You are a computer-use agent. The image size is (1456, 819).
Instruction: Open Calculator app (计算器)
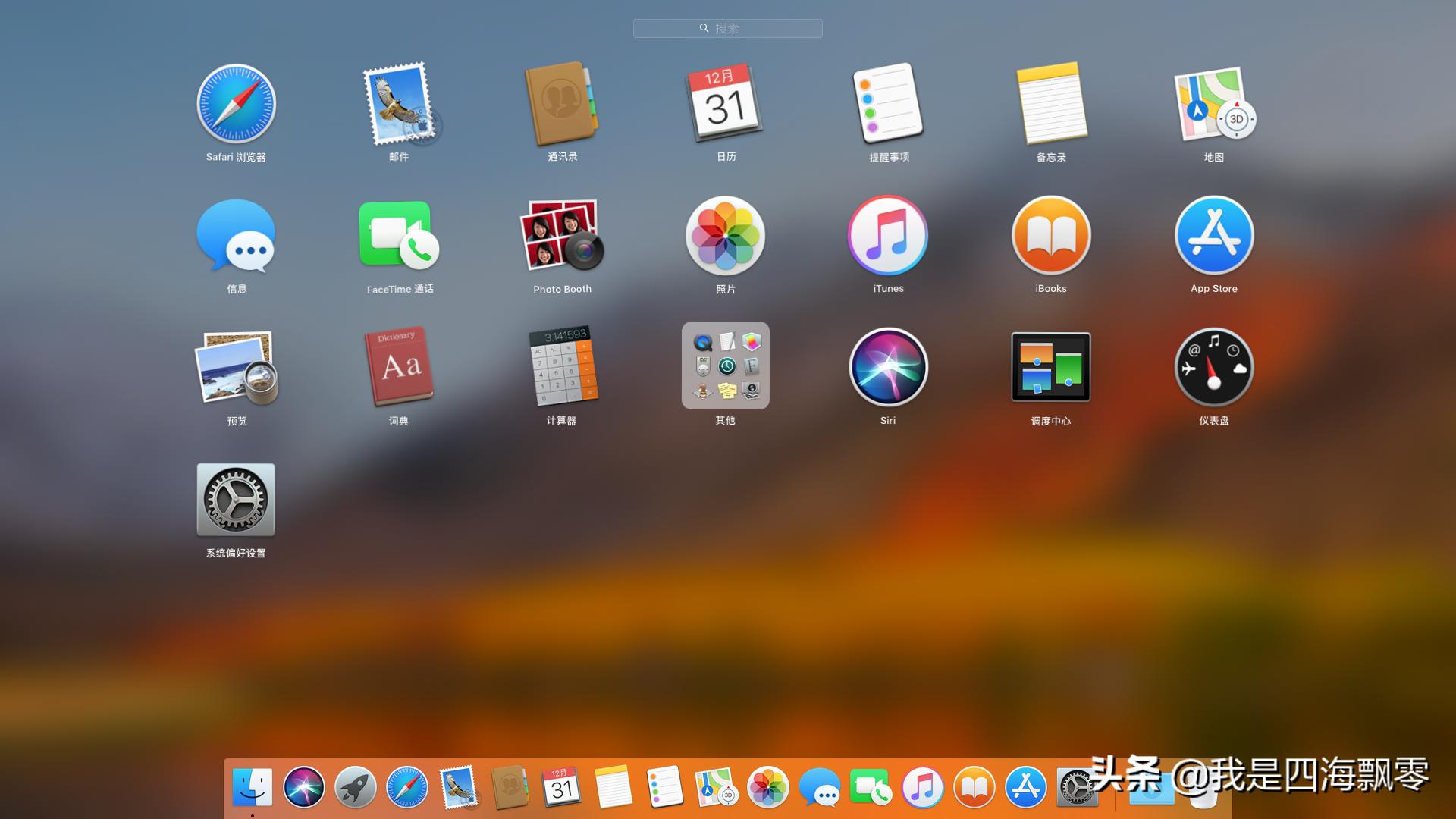click(x=562, y=368)
